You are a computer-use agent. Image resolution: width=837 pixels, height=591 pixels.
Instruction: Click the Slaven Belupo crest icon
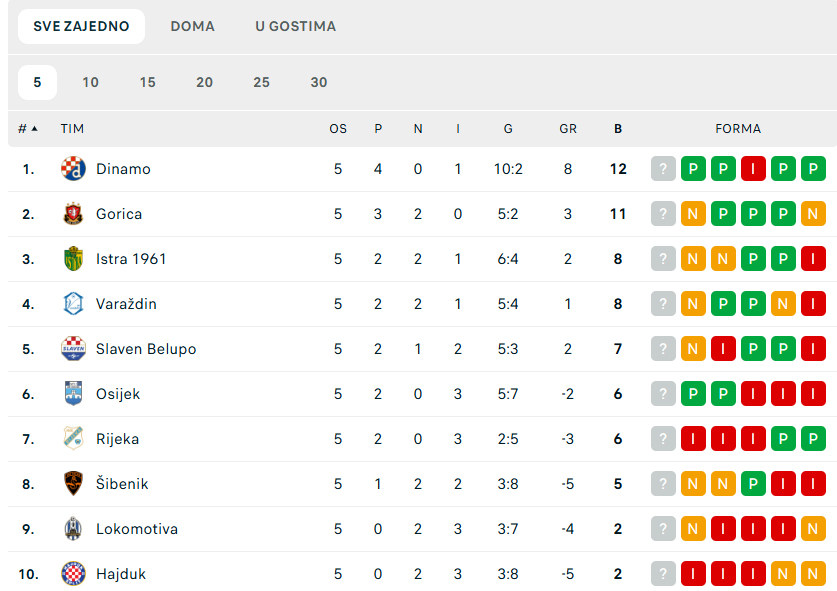tap(73, 349)
